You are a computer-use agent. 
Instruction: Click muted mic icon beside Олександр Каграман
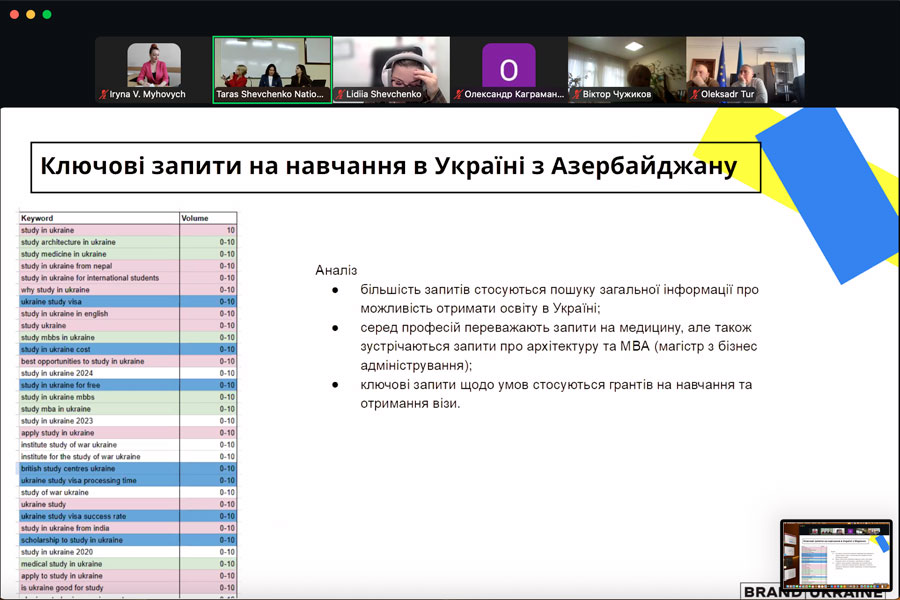[458, 94]
